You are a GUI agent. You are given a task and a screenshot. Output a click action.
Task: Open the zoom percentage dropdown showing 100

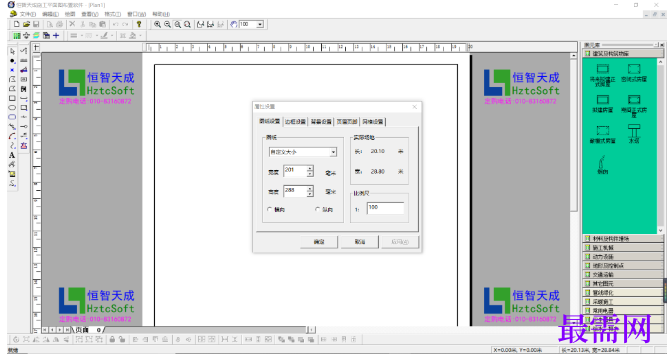click(x=260, y=24)
